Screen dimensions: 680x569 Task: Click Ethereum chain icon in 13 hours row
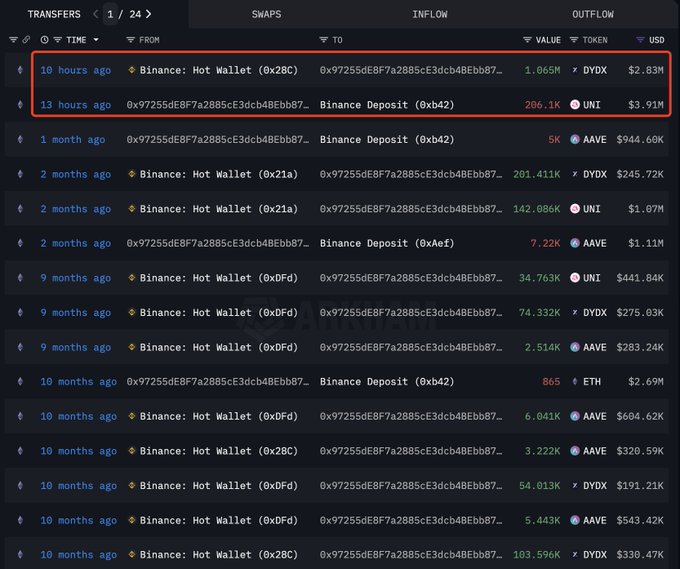[20, 105]
